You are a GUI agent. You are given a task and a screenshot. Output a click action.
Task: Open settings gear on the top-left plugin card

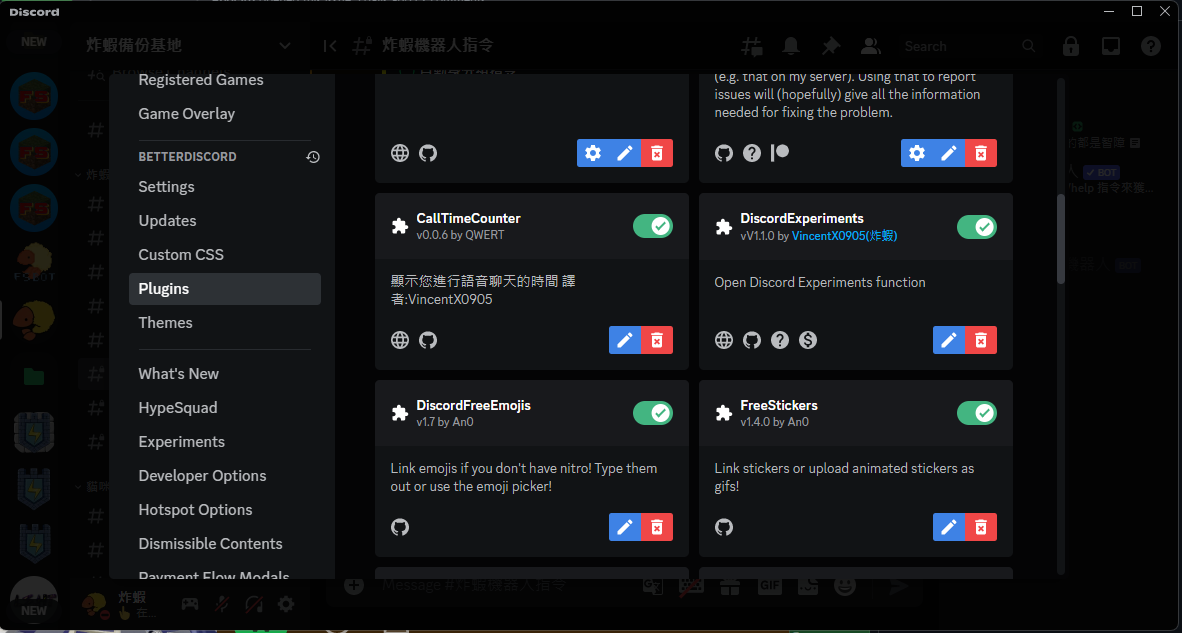[594, 153]
